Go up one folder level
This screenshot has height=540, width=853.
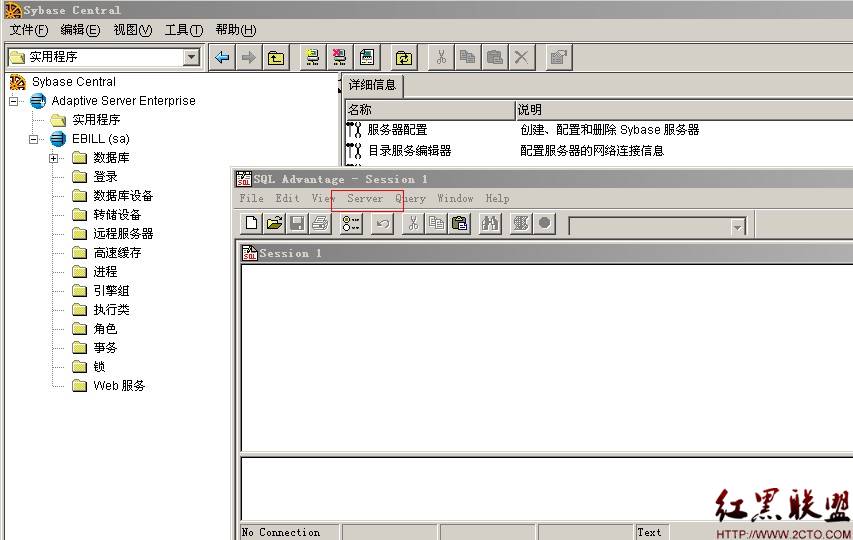[276, 57]
